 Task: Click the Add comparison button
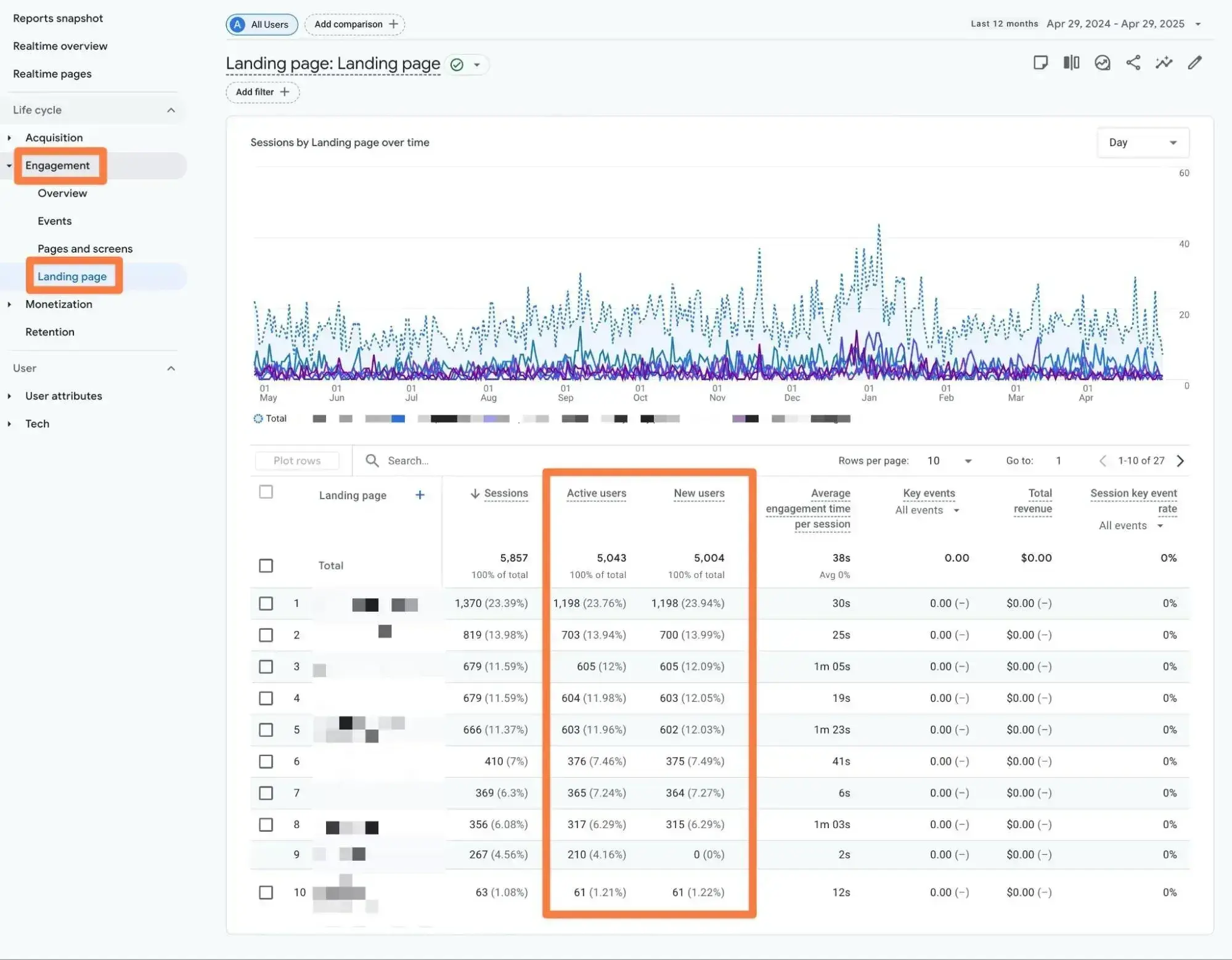tap(354, 24)
